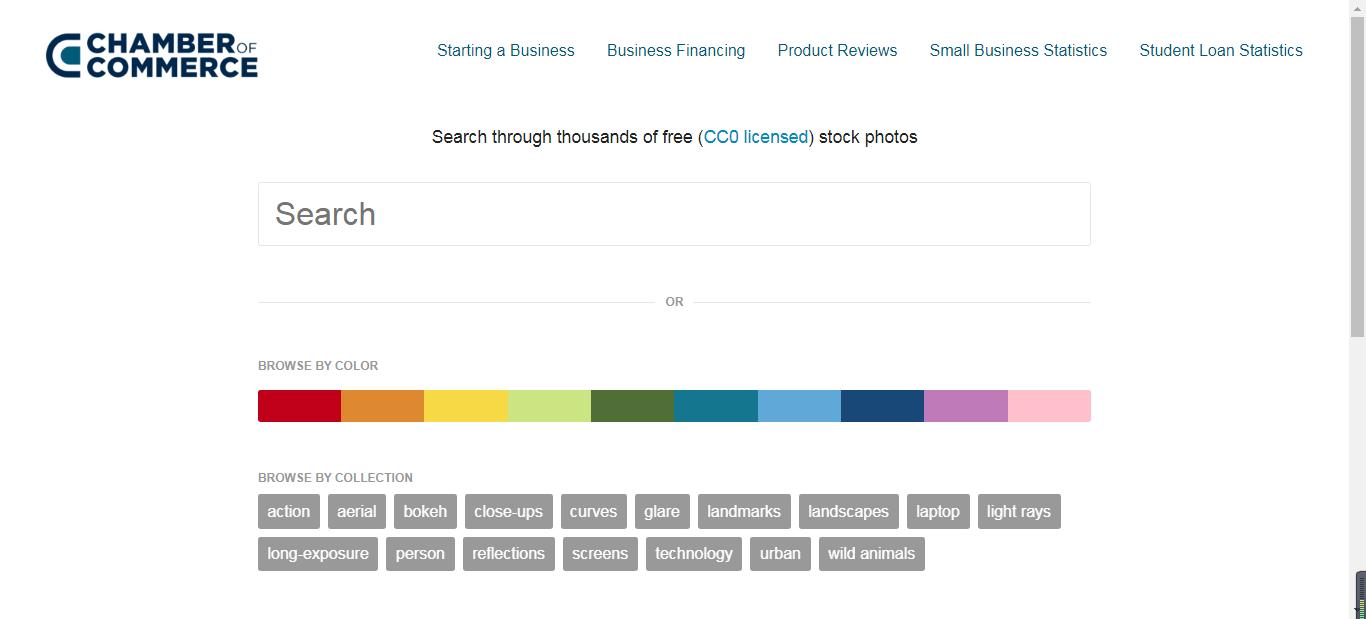Browse by pink color swatch
The width and height of the screenshot is (1366, 619).
coord(1049,406)
